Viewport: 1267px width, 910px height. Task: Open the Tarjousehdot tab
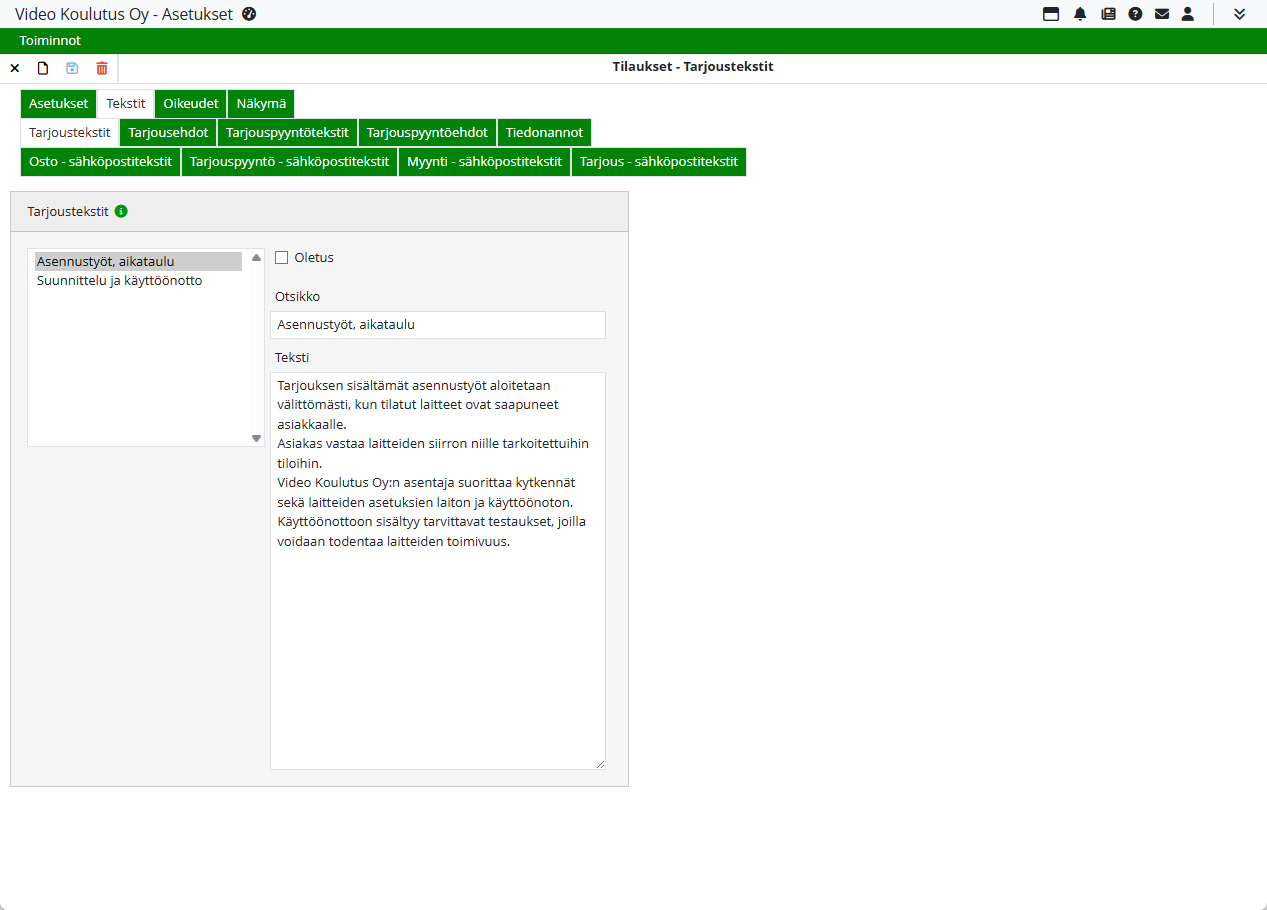(168, 133)
